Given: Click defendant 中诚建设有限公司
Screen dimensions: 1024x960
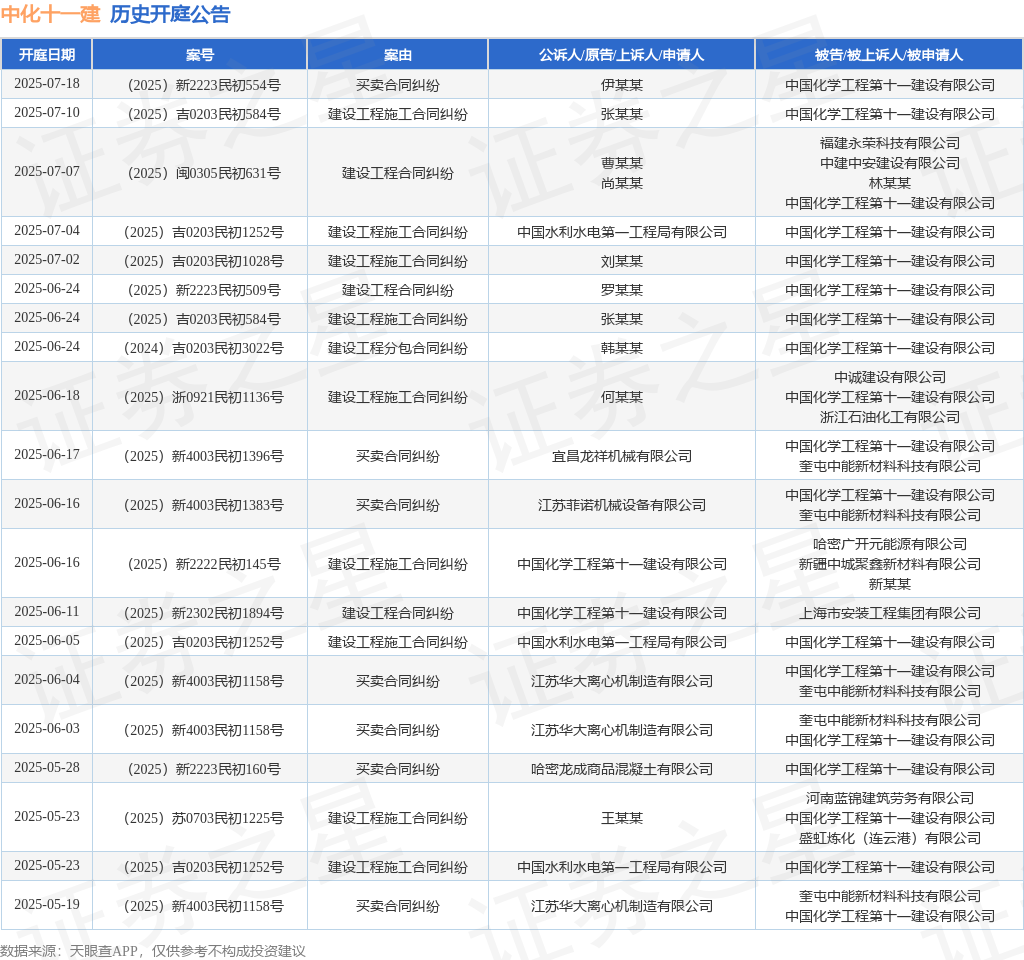Looking at the screenshot, I should pos(889,377).
